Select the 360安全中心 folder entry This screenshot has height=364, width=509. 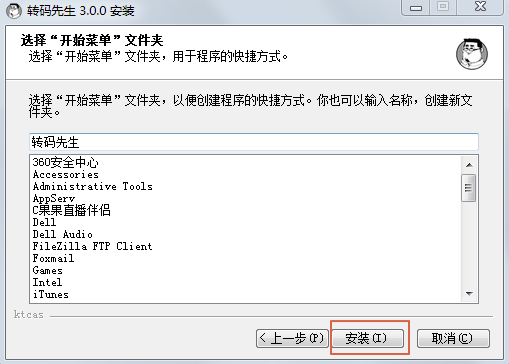tap(65, 162)
